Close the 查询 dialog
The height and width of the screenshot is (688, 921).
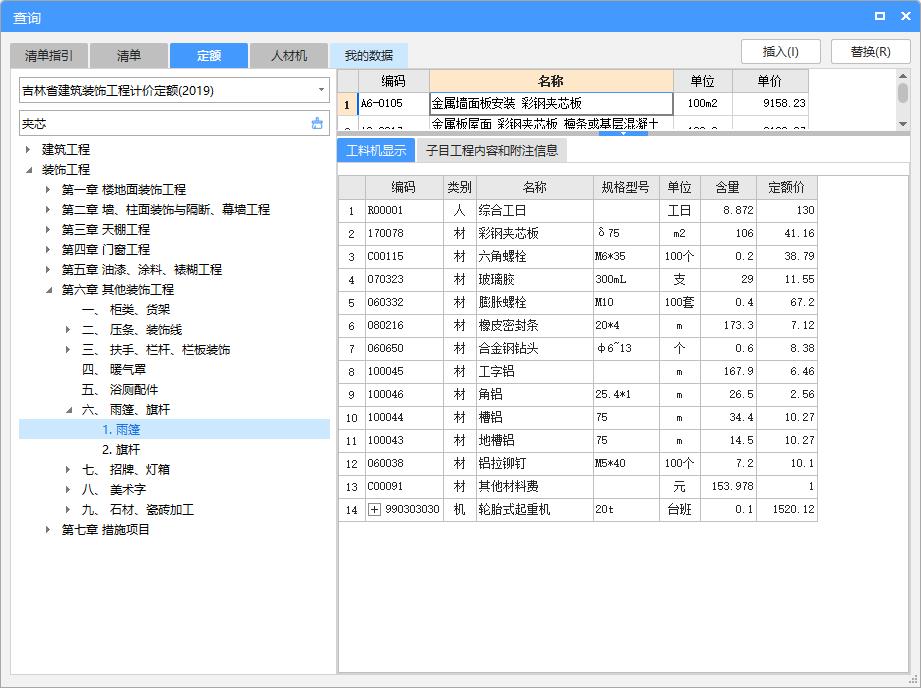point(903,16)
